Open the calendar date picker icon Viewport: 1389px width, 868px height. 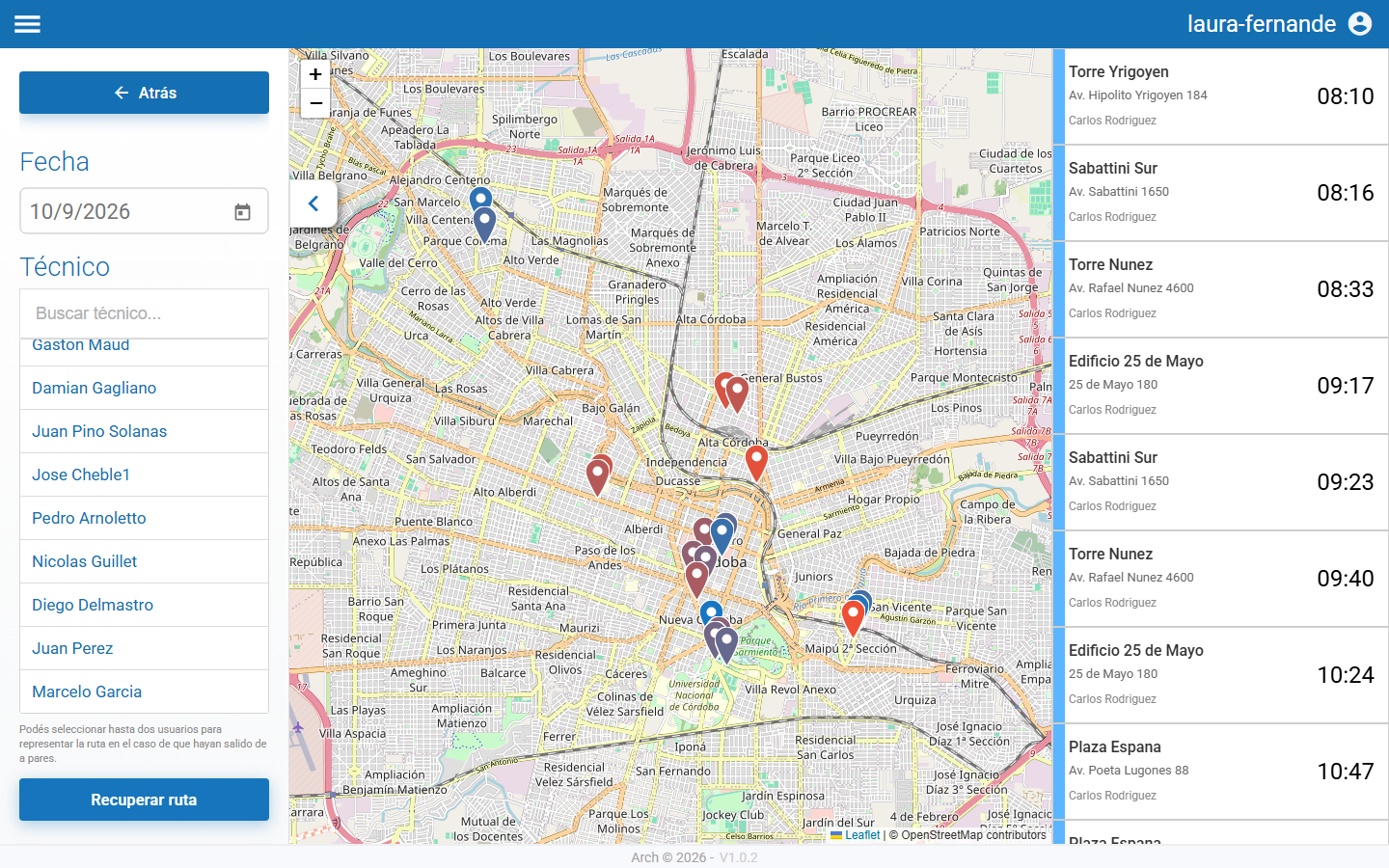click(x=243, y=212)
